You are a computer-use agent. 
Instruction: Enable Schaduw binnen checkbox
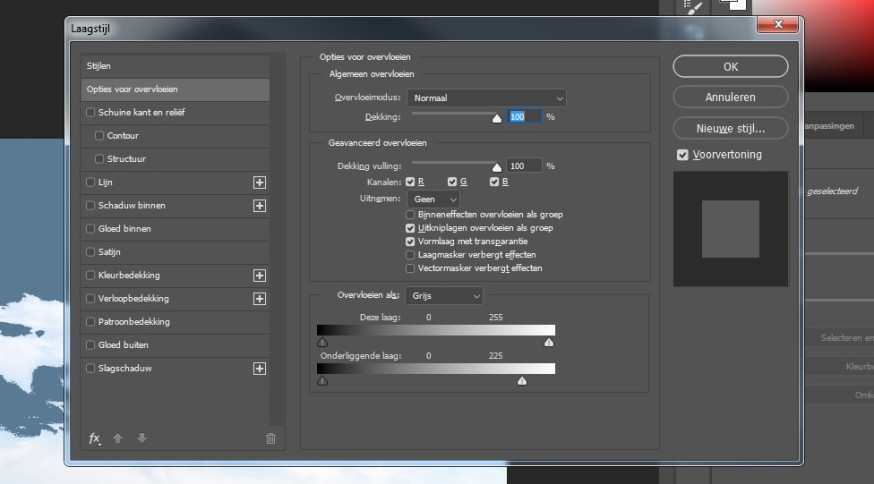click(x=90, y=206)
